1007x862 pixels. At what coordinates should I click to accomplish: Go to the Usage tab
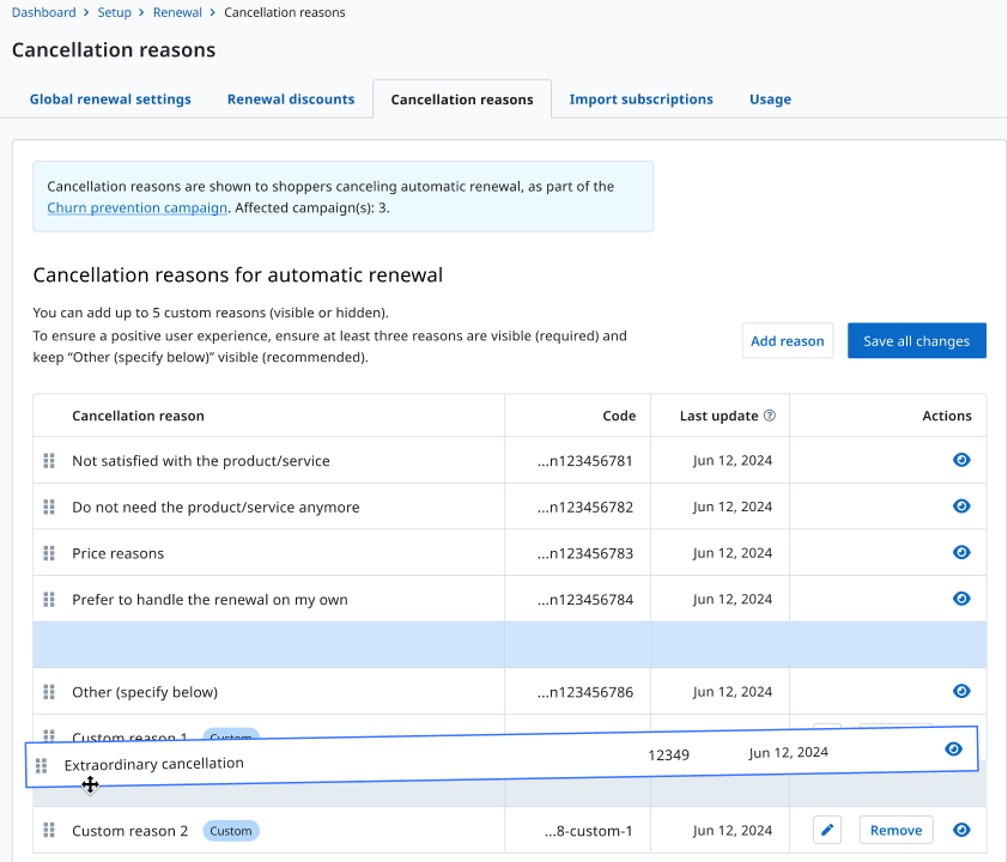770,99
